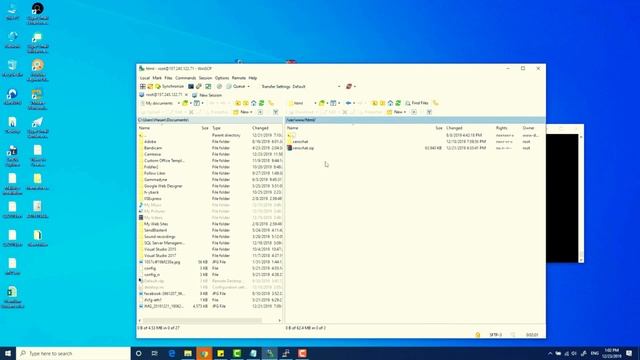640x360 pixels.
Task: Refresh the local panel
Action: 262,103
